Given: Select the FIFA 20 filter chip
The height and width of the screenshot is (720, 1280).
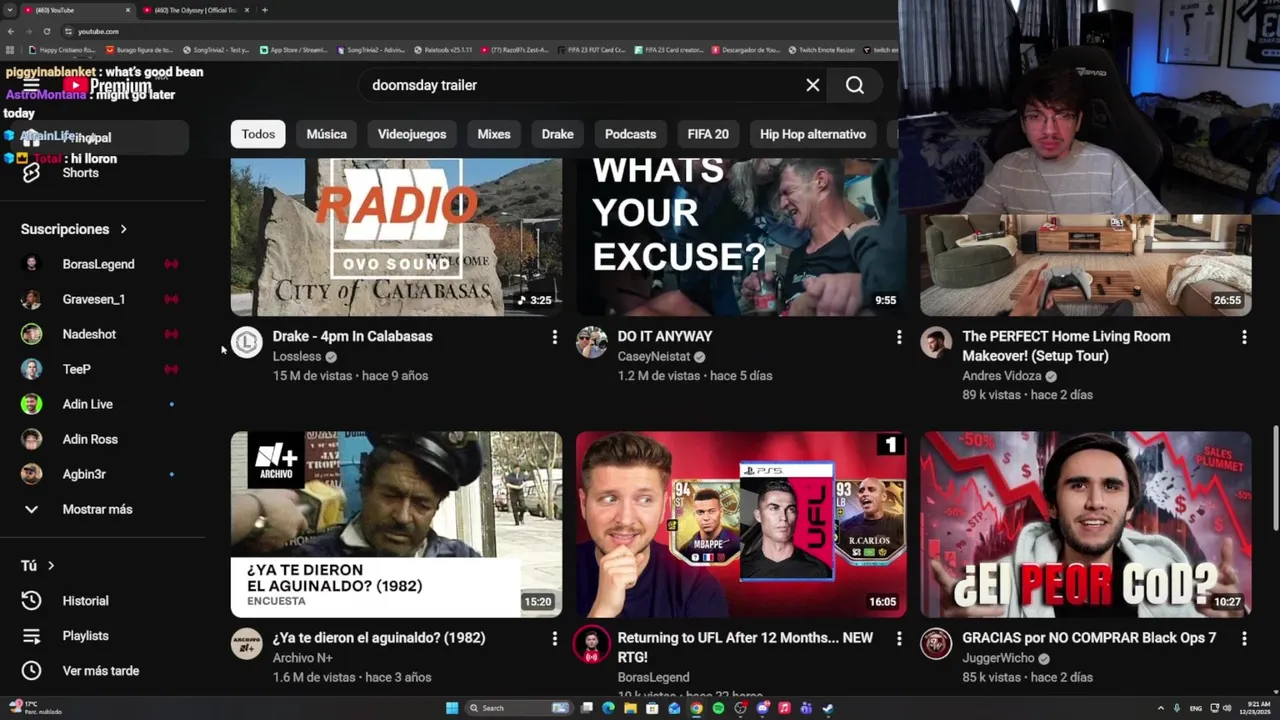Looking at the screenshot, I should pyautogui.click(x=708, y=134).
